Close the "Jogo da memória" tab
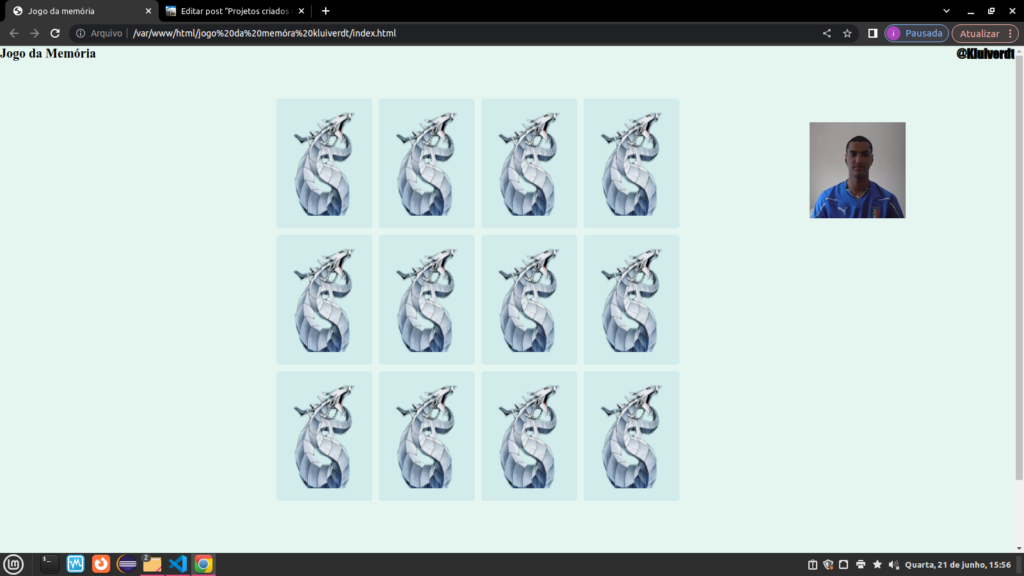The image size is (1024, 576). [149, 11]
